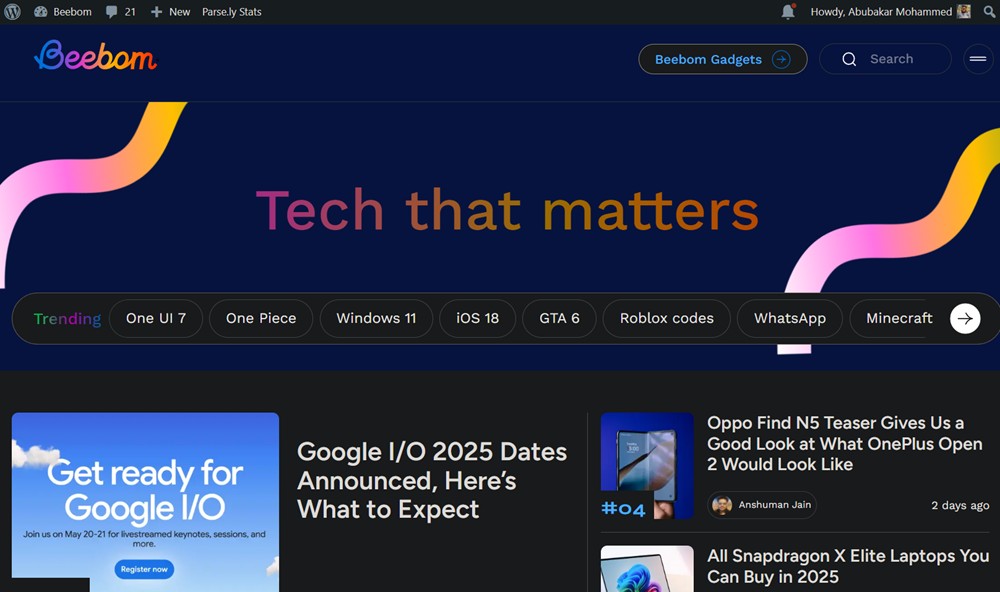Open the Beebom Gadgets button
Image resolution: width=1000 pixels, height=592 pixels.
(x=723, y=59)
